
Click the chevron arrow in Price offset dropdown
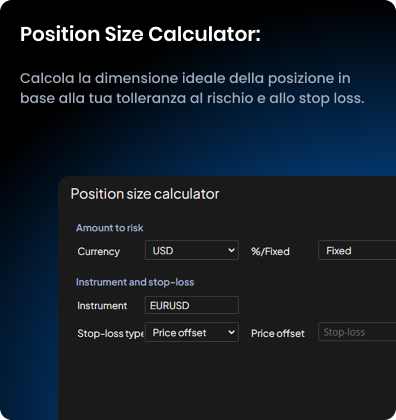[x=231, y=332]
